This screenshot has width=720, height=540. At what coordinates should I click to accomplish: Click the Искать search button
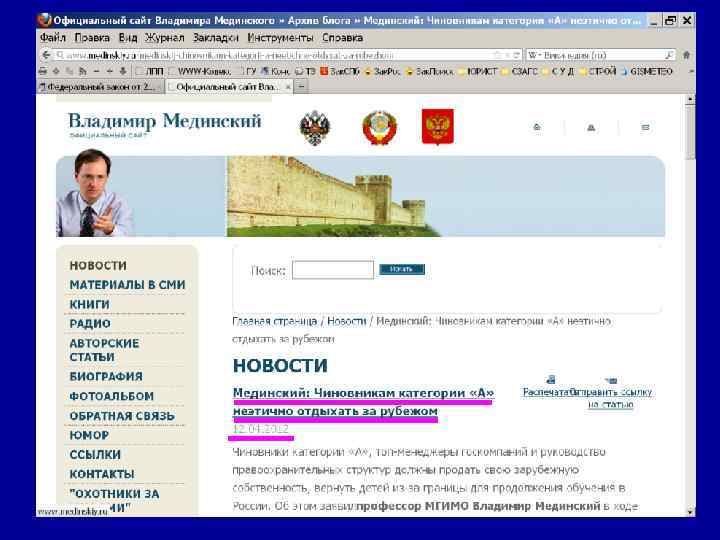pos(402,269)
